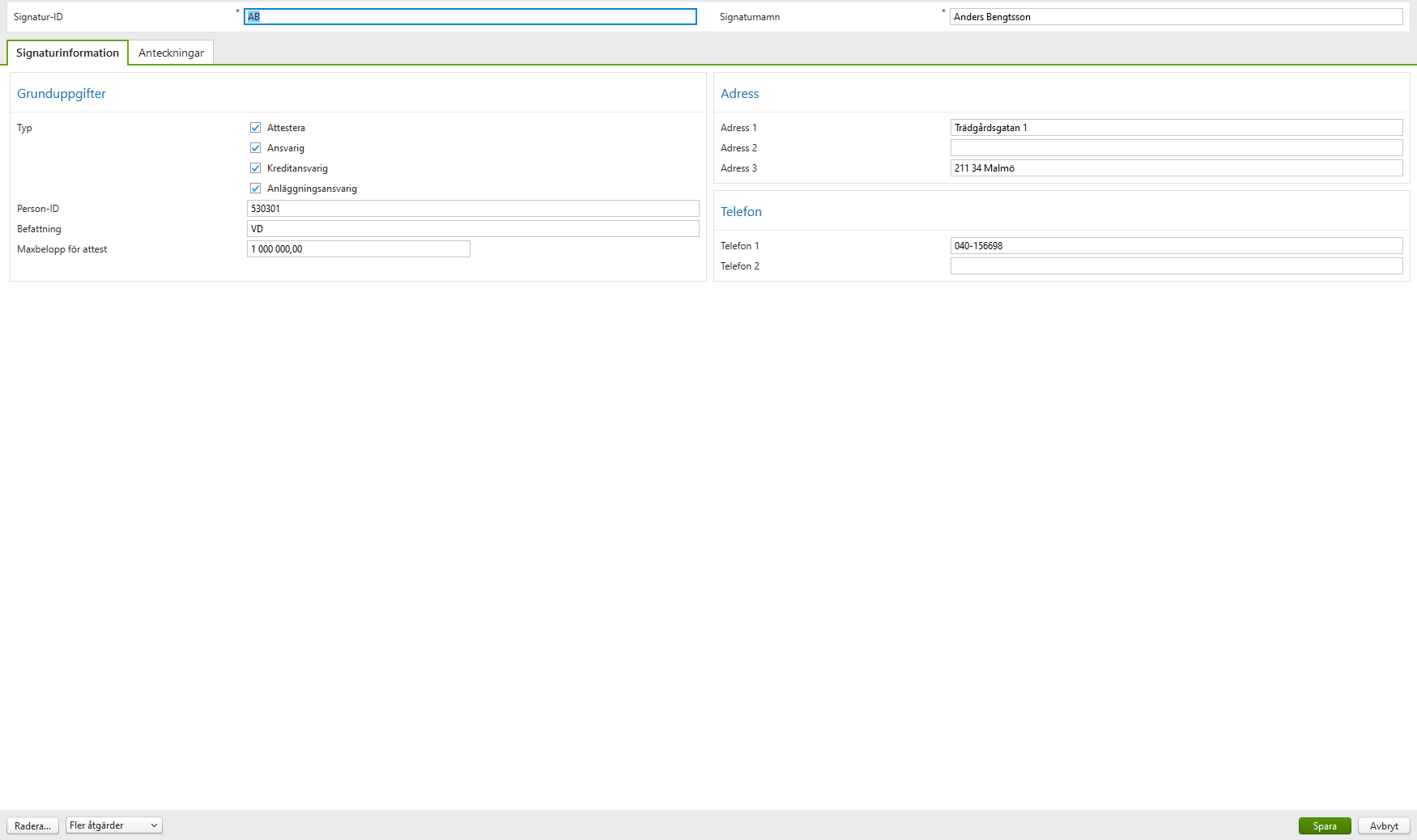1417x840 pixels.
Task: Uncheck Anläggningsansvarig option
Action: pos(255,188)
